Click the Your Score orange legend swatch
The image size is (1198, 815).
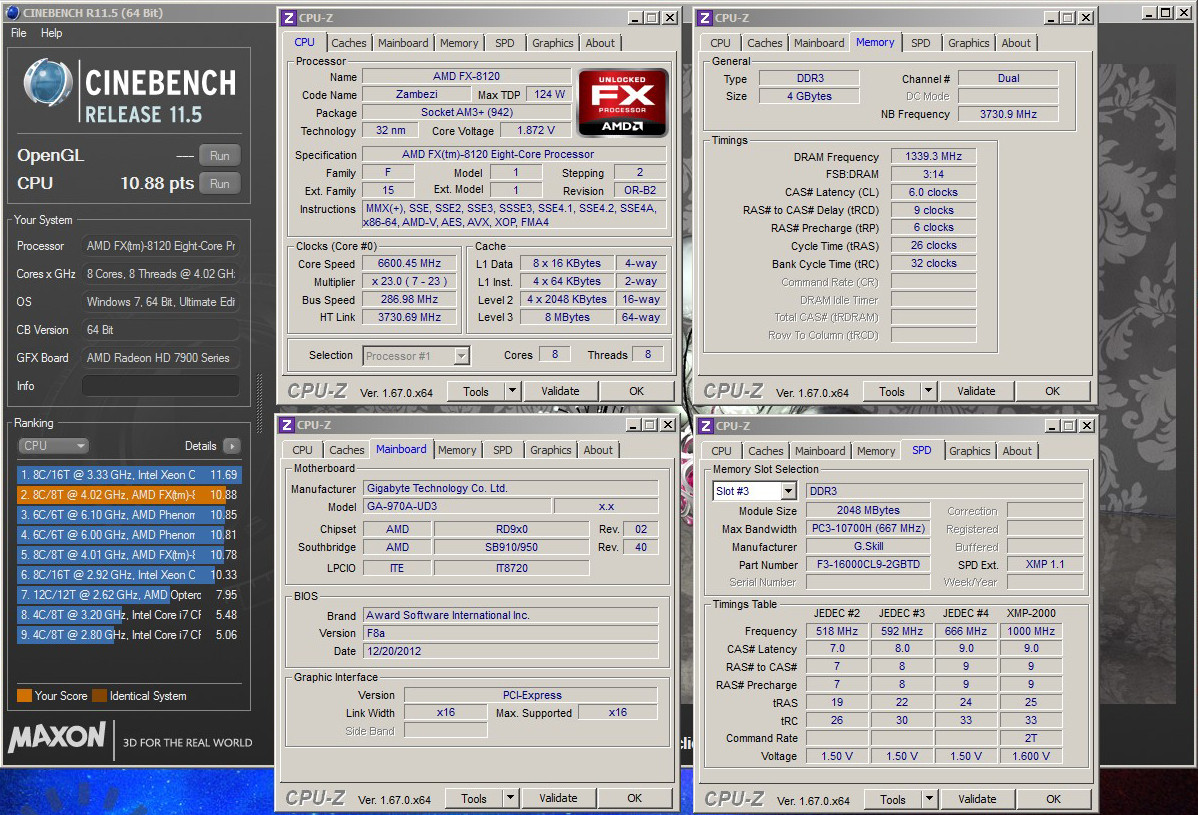(24, 695)
